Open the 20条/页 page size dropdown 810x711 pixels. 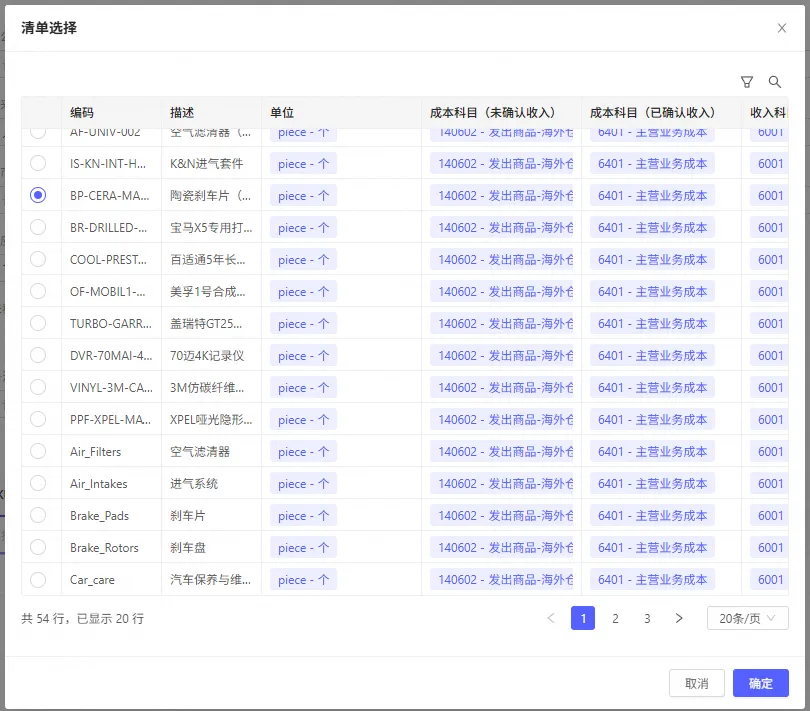tap(747, 618)
